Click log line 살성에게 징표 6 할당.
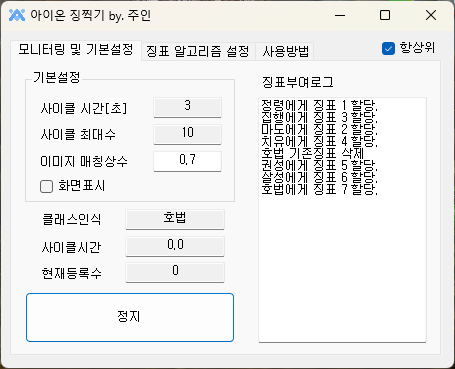Image resolution: width=455 pixels, height=369 pixels. (x=319, y=178)
